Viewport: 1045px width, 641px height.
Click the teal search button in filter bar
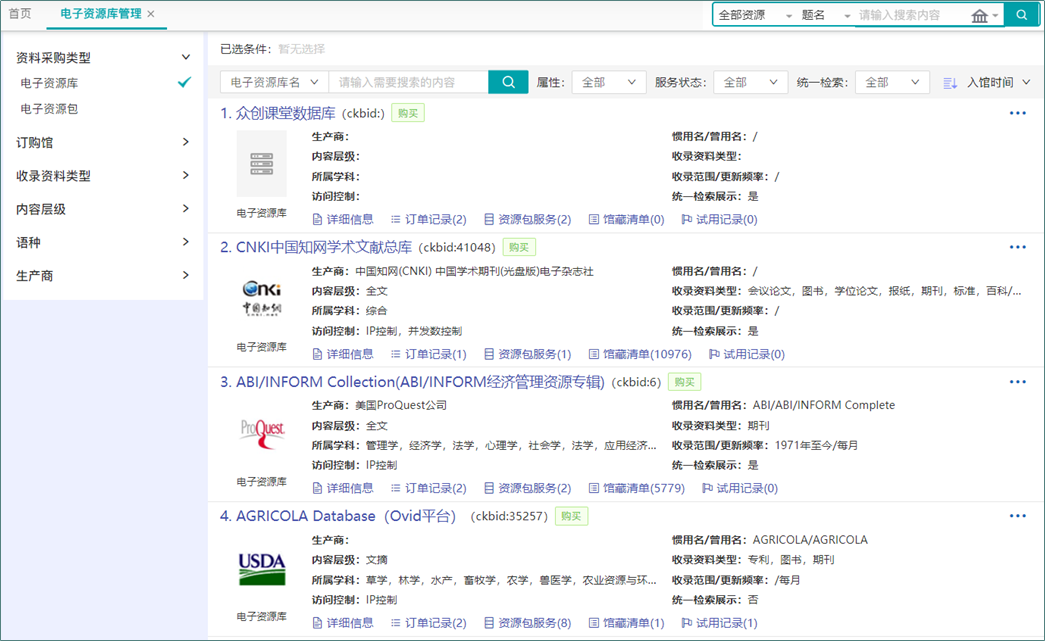pyautogui.click(x=508, y=82)
